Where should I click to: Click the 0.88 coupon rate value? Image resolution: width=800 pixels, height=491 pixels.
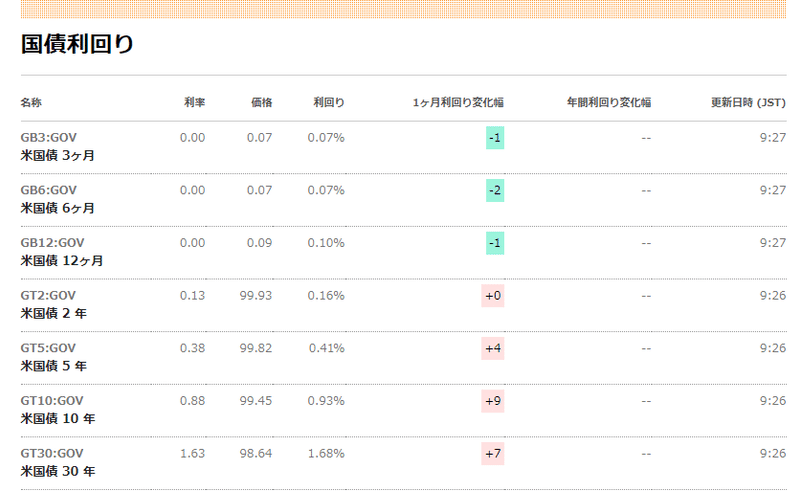pos(192,400)
